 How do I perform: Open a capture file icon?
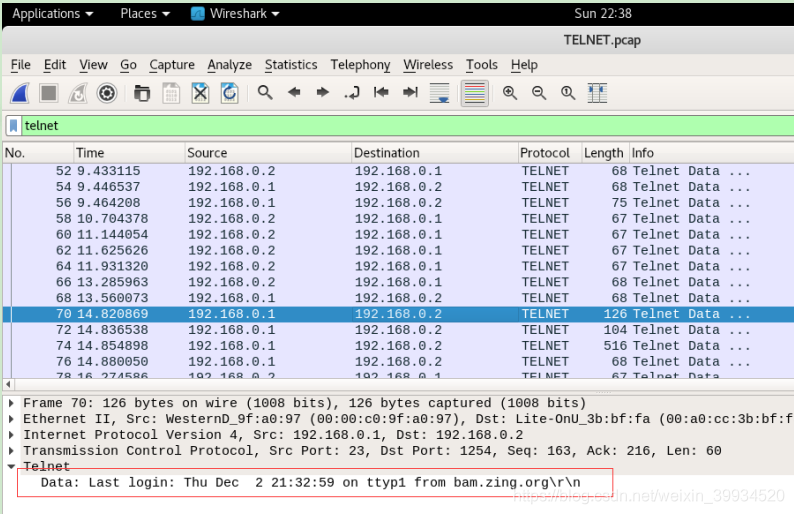tap(142, 93)
